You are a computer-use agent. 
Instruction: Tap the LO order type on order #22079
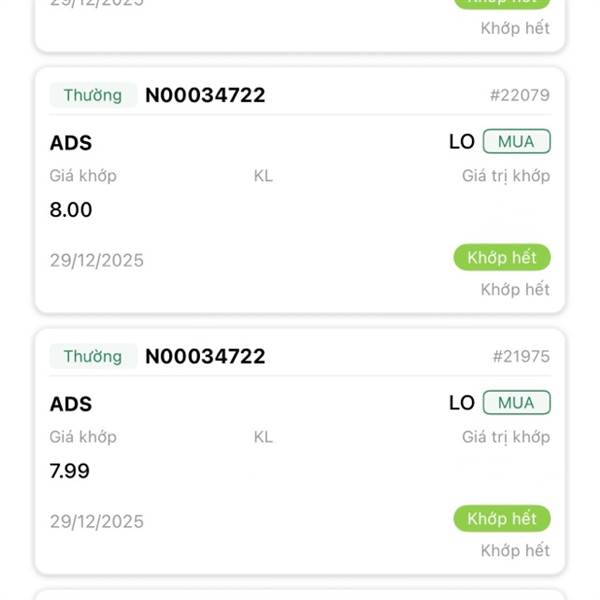point(461,142)
